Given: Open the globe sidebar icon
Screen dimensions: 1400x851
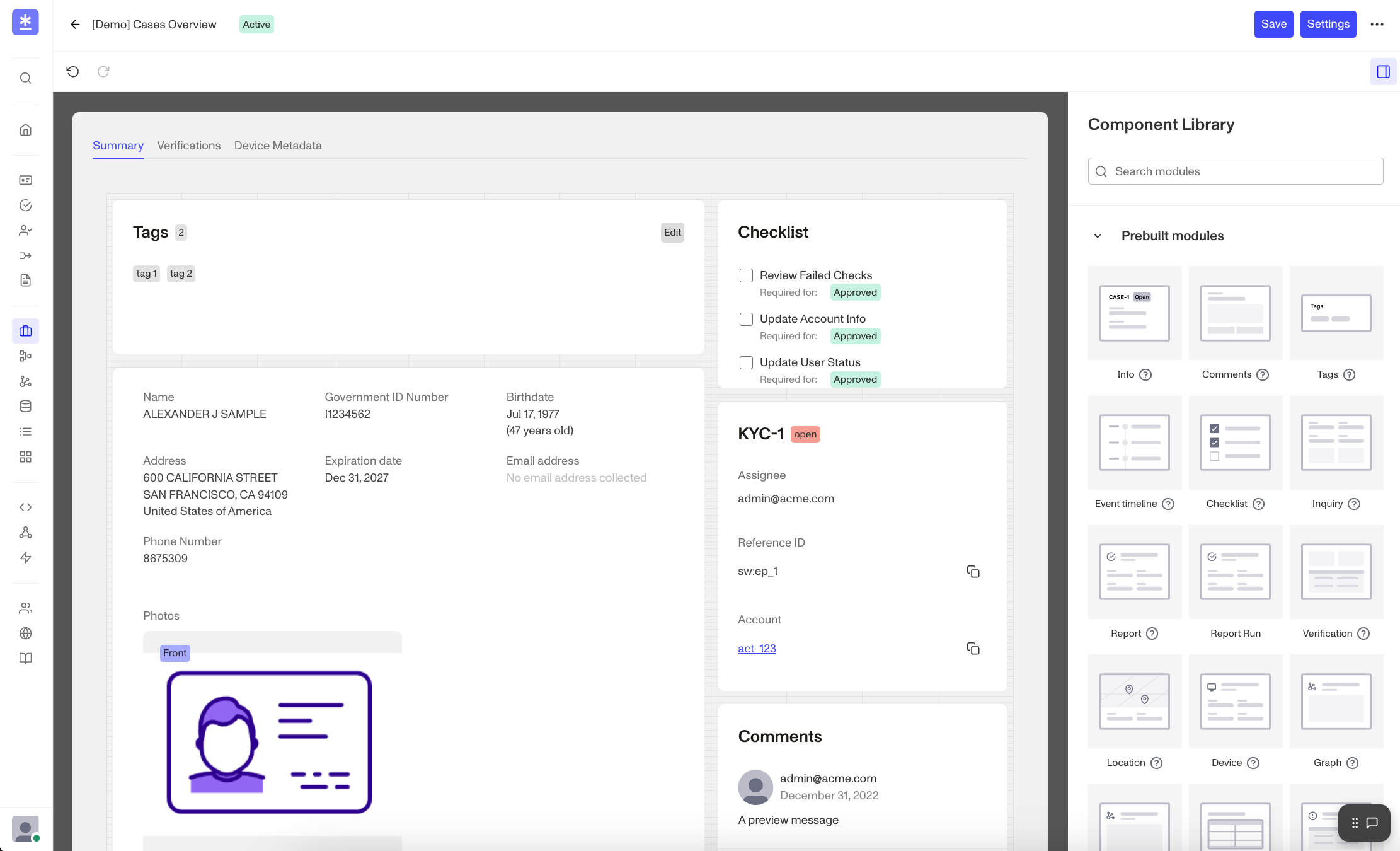Looking at the screenshot, I should click(25, 634).
